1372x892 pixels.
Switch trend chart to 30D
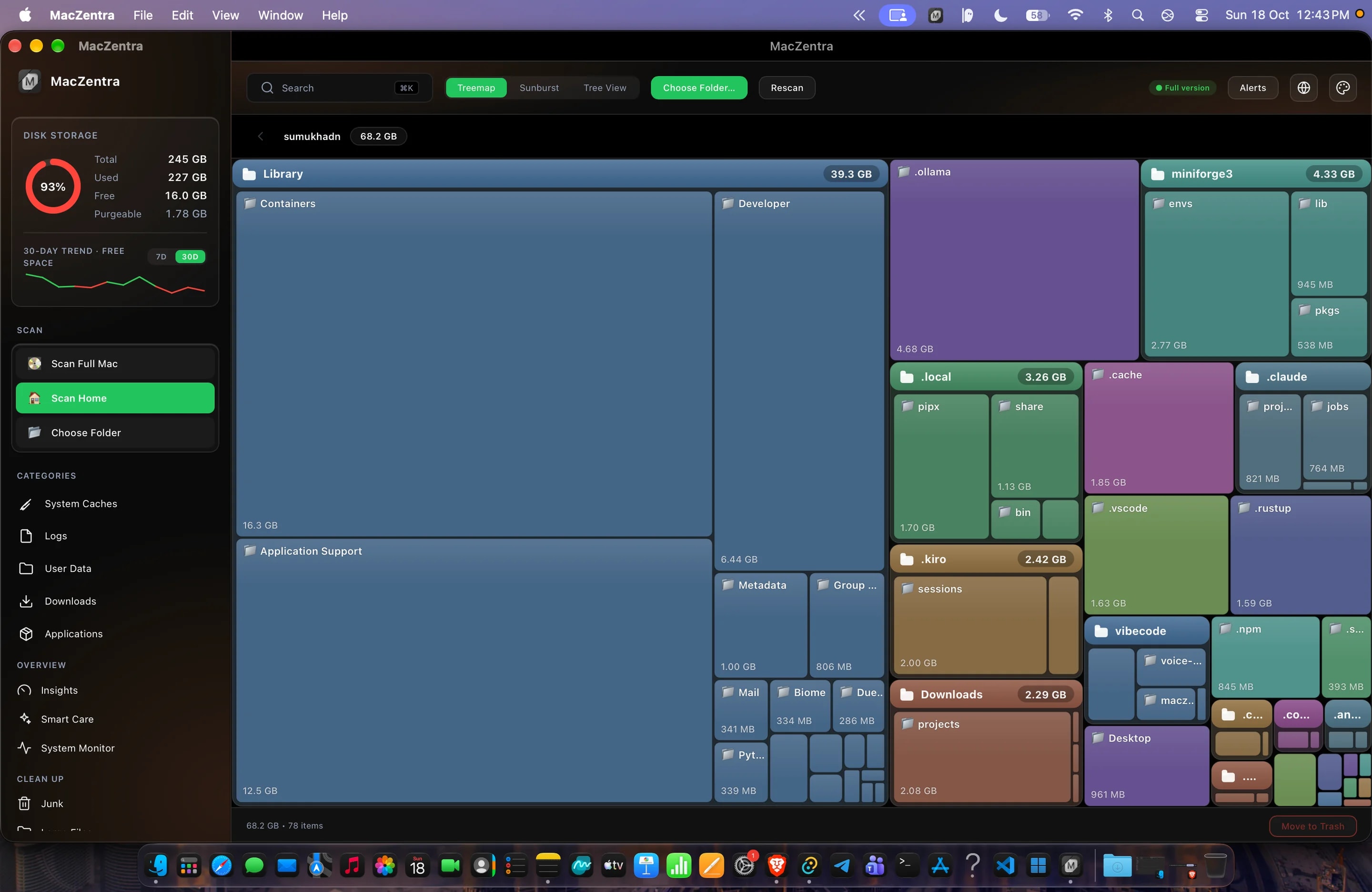[x=190, y=257]
